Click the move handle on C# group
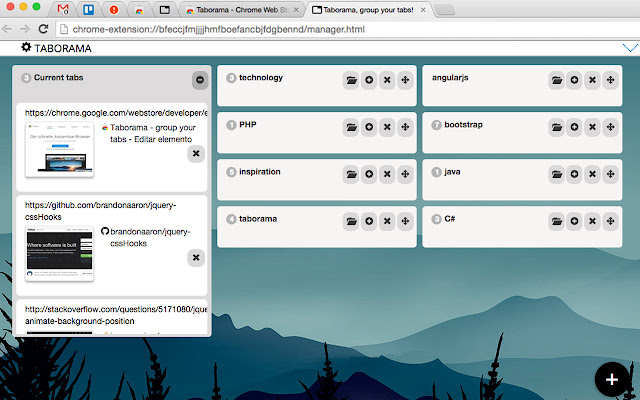This screenshot has height=400, width=640. point(611,221)
